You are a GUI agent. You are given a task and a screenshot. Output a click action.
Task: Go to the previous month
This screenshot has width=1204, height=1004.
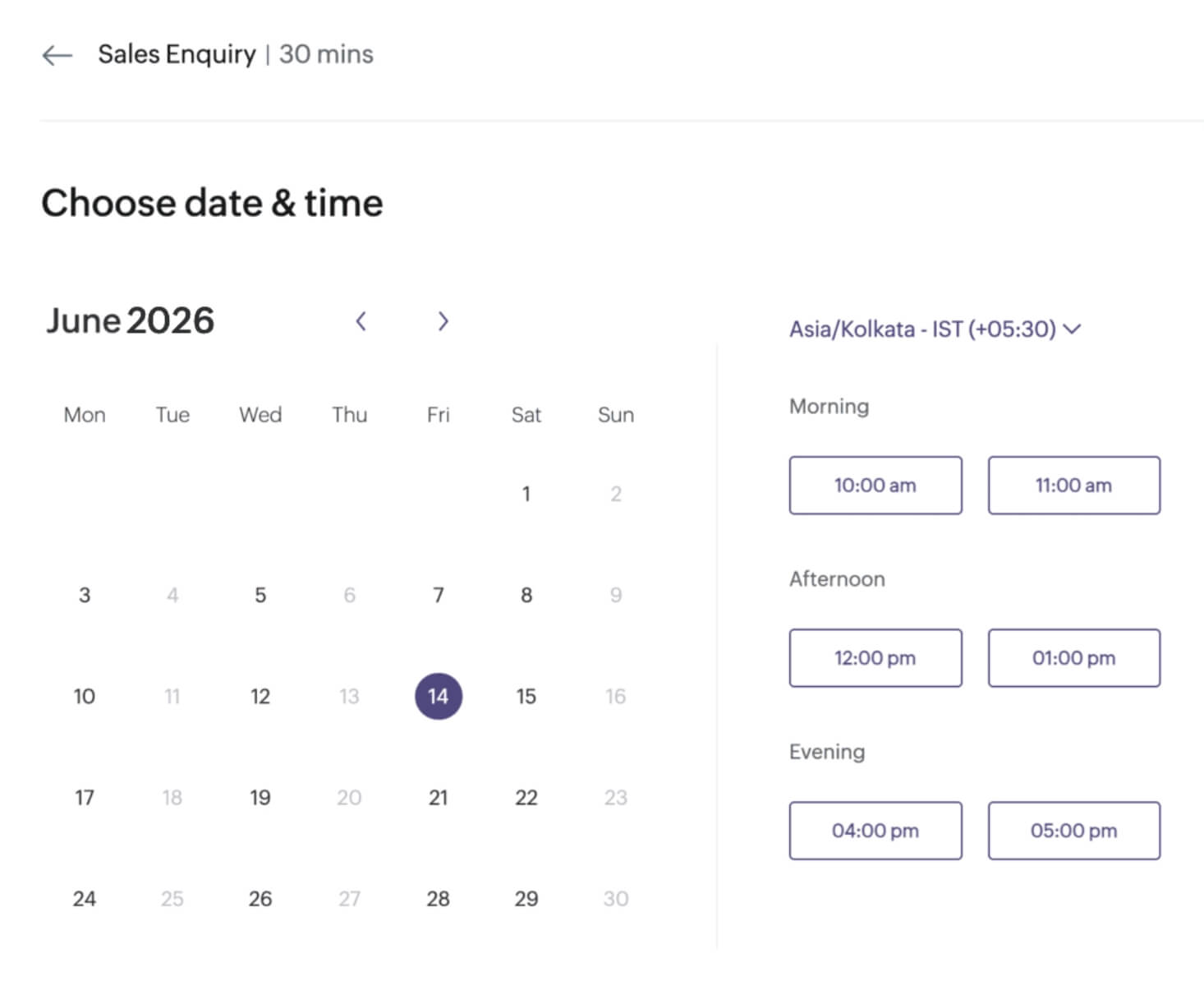click(361, 321)
